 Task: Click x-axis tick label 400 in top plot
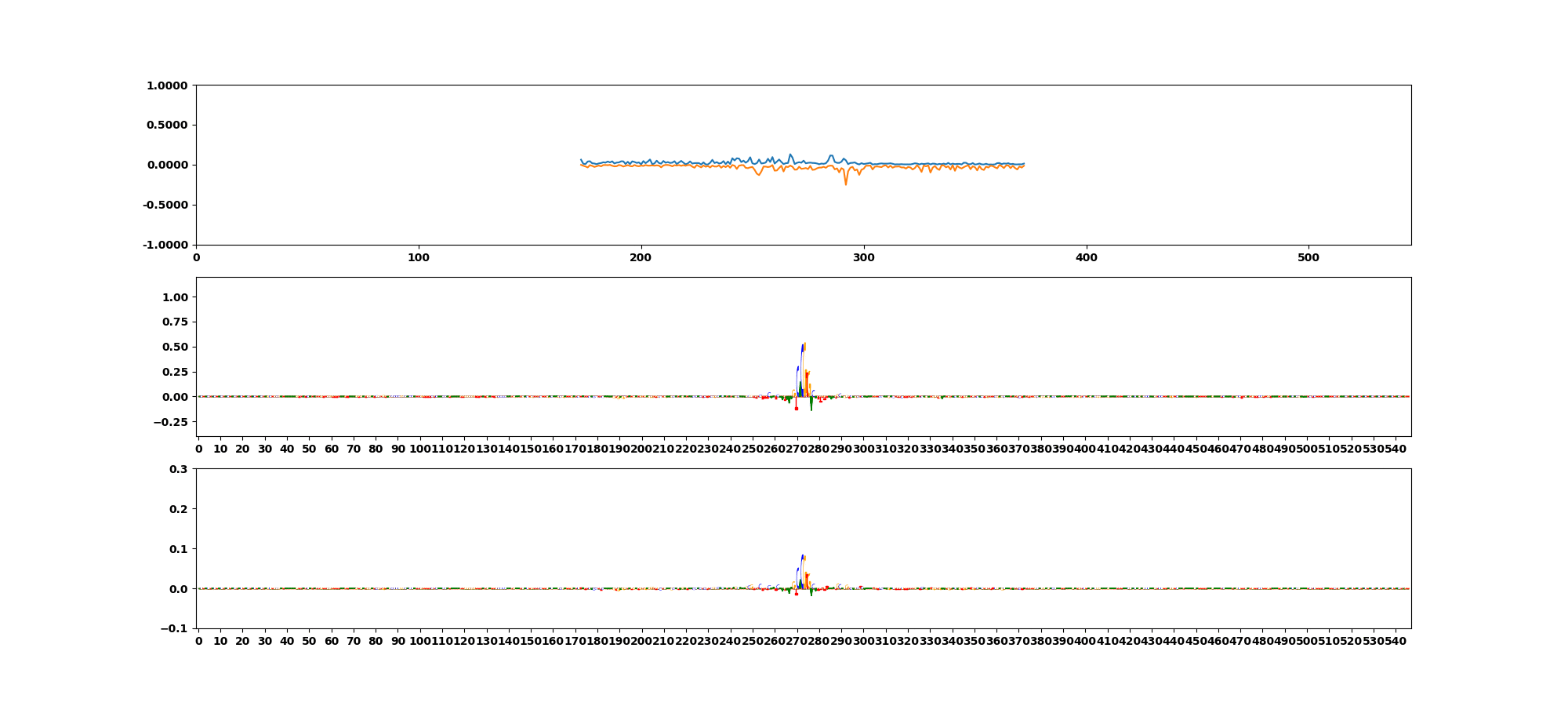pyautogui.click(x=1086, y=258)
